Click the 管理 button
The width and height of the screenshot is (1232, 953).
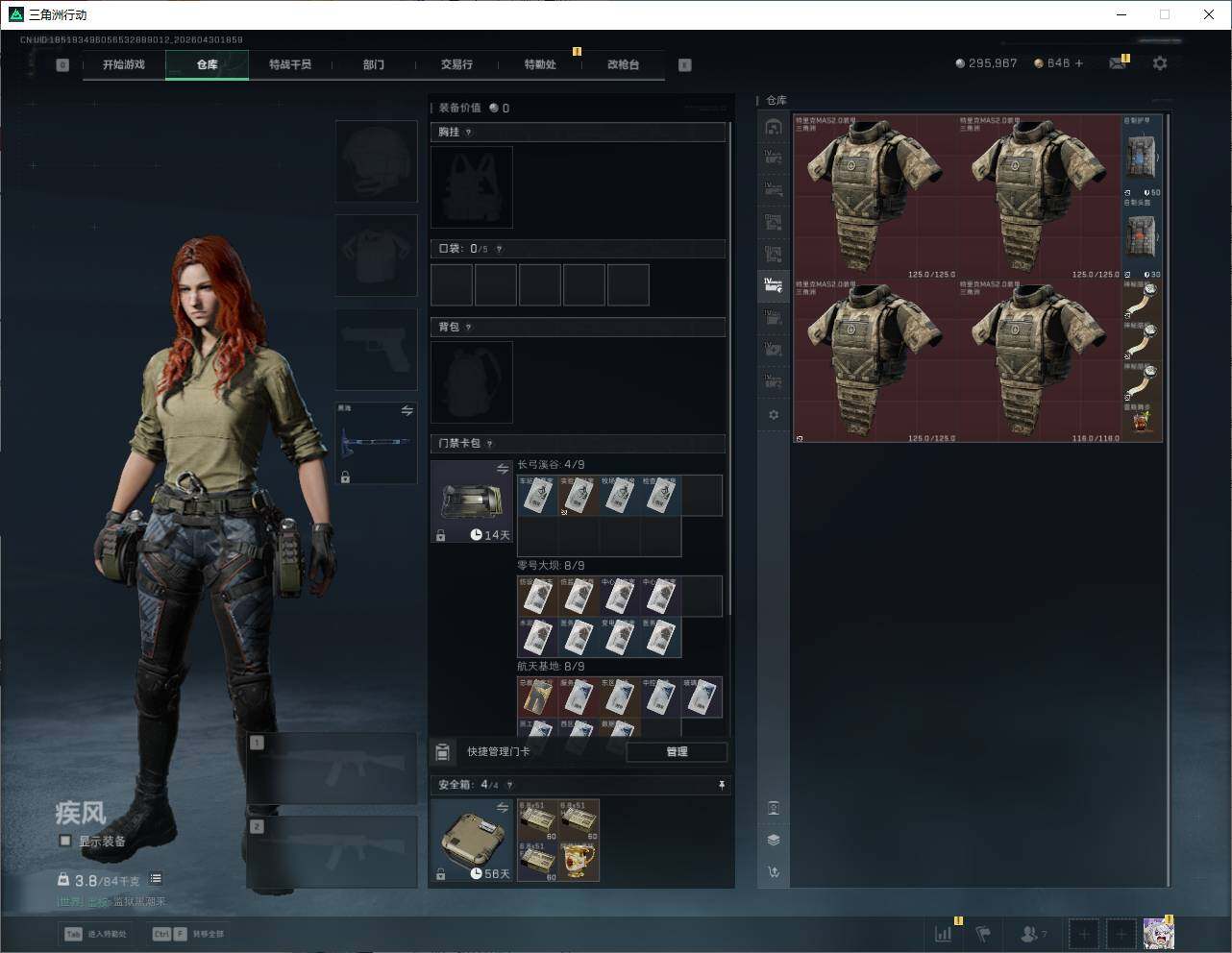tap(677, 752)
